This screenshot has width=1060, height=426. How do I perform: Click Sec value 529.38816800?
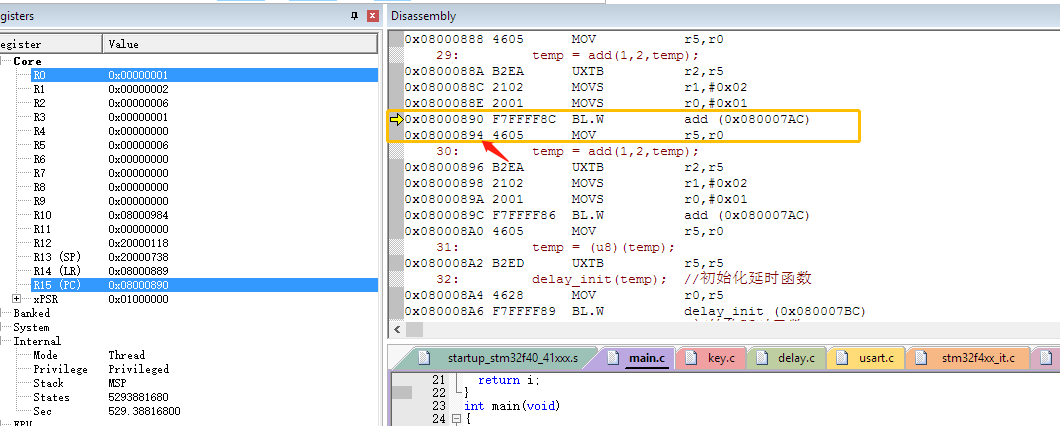click(x=145, y=411)
